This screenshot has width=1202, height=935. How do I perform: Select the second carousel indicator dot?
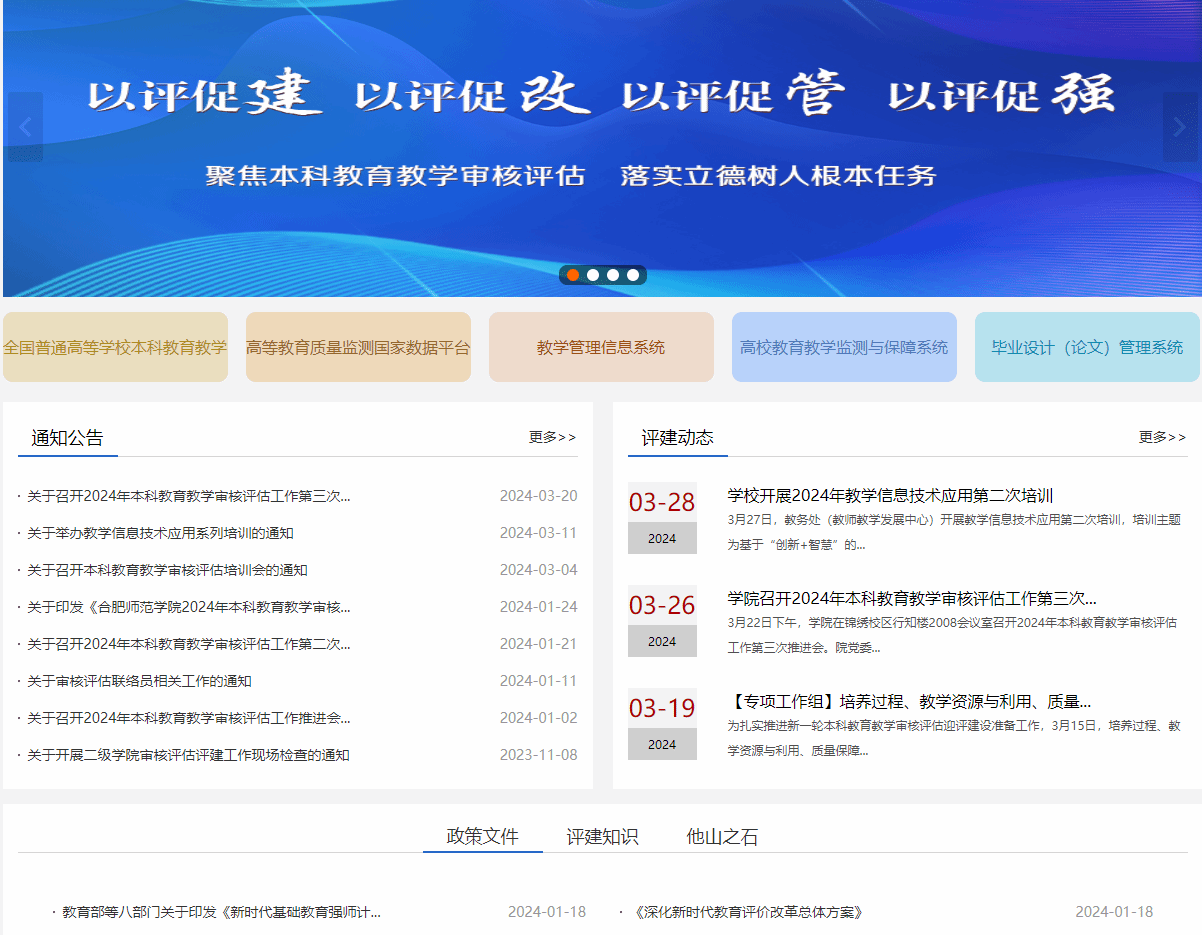[593, 275]
